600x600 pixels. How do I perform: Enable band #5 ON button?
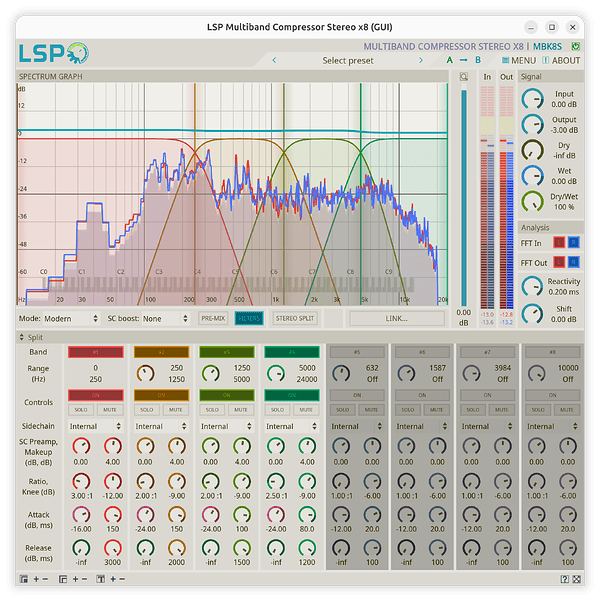357,395
